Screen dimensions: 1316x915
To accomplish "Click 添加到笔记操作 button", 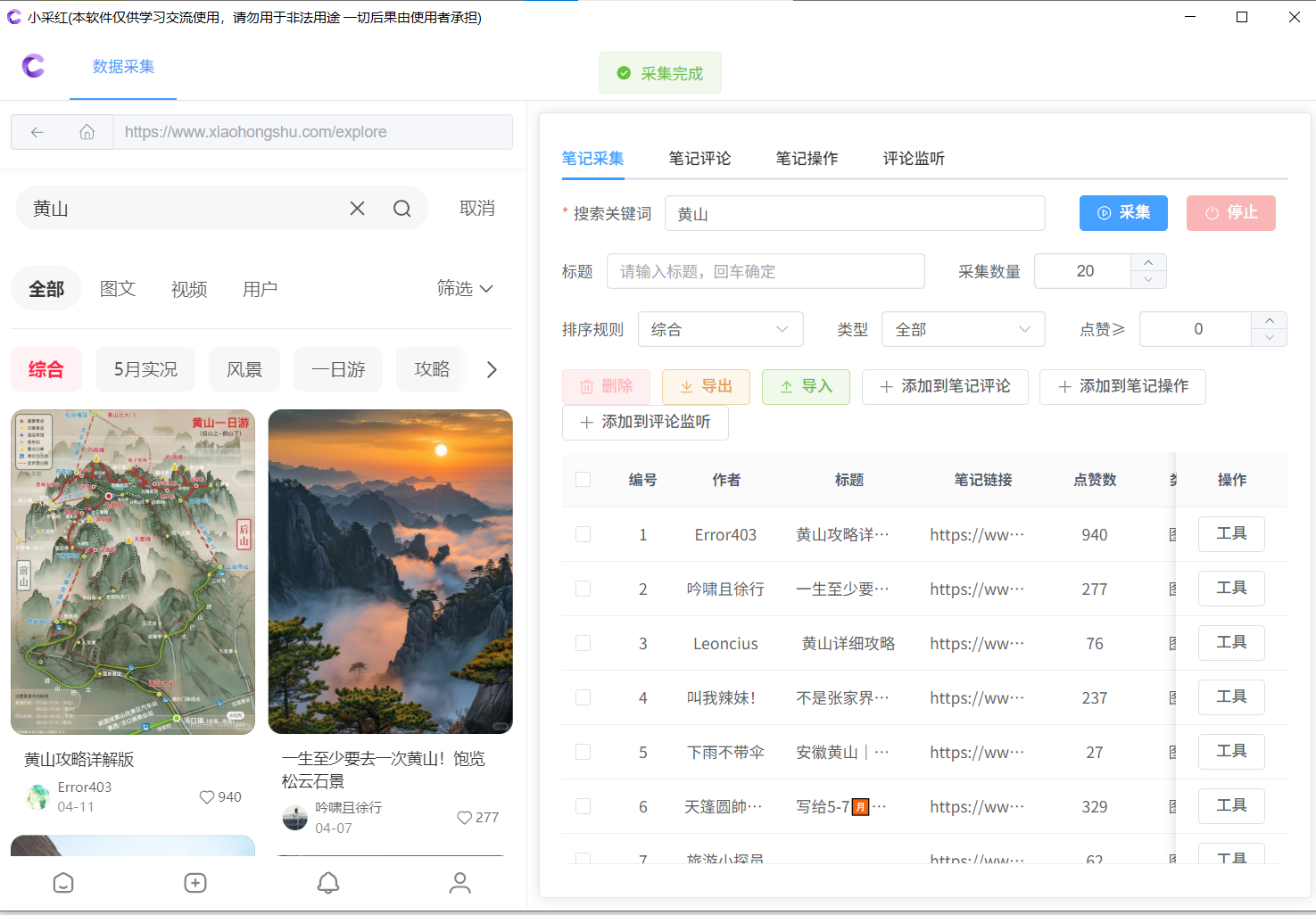I will pos(1122,386).
